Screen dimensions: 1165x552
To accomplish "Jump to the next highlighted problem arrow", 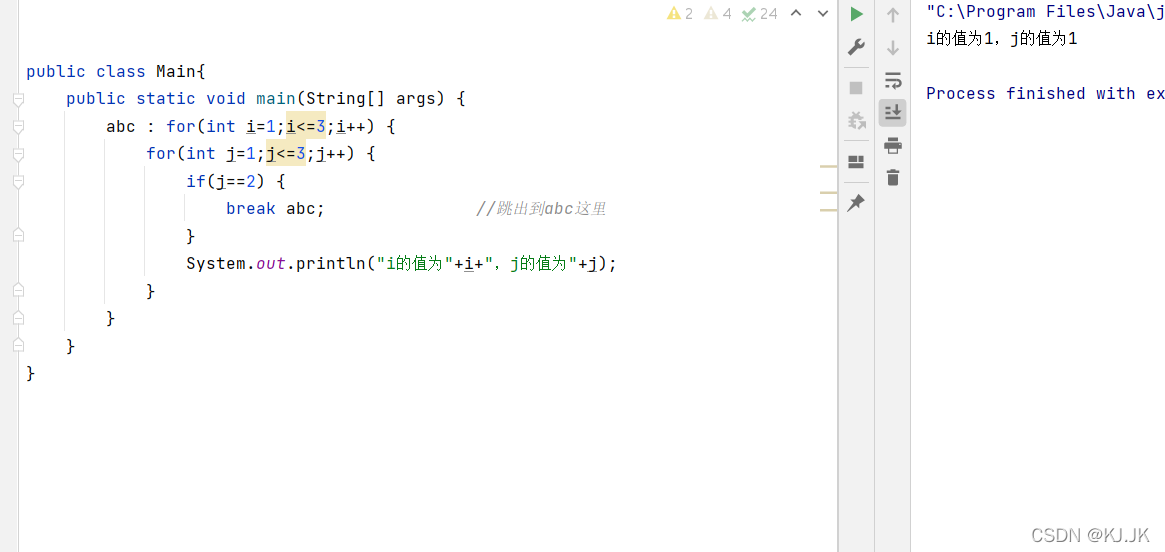I will [x=822, y=13].
